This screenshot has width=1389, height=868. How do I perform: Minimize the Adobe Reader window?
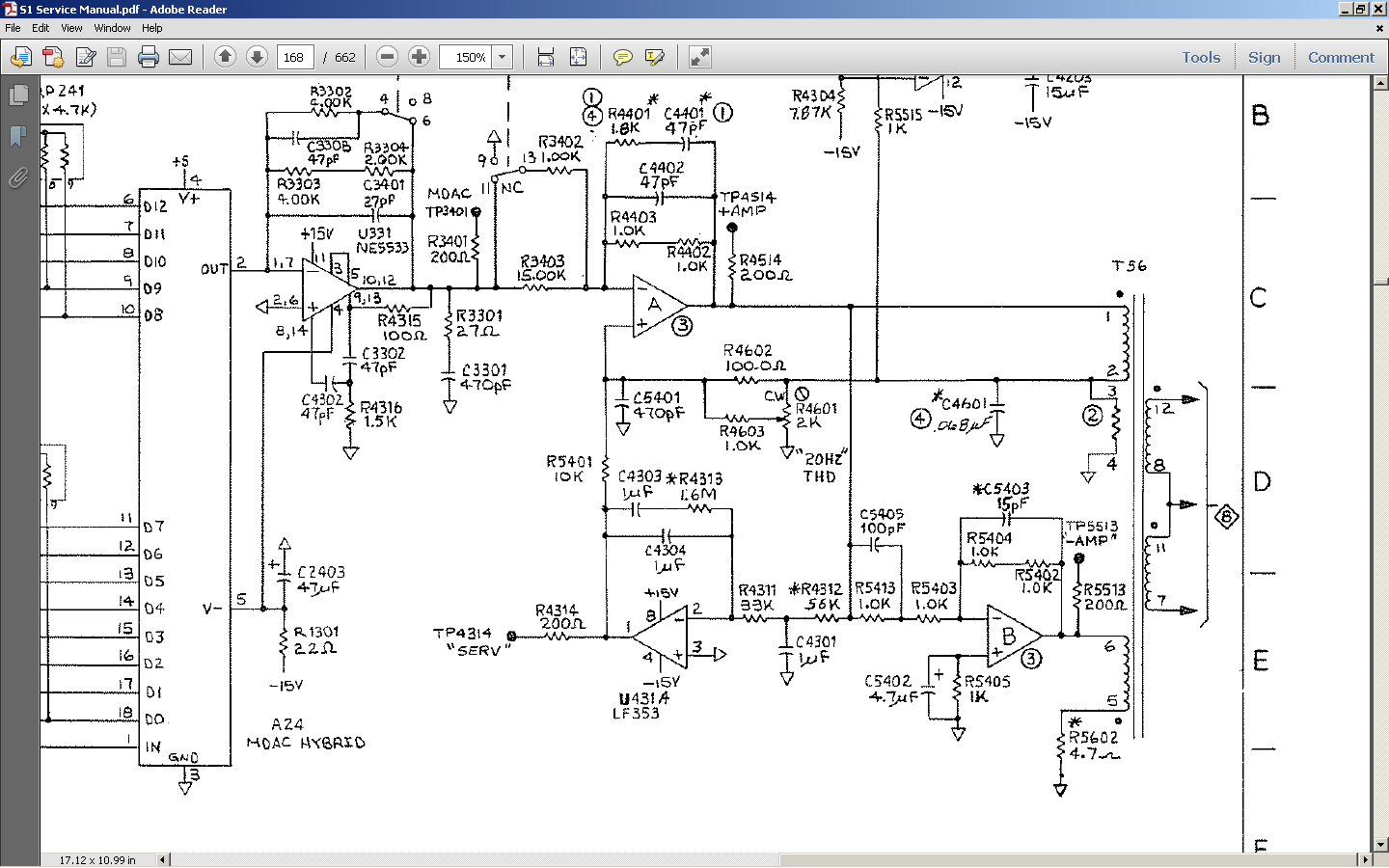[1346, 9]
